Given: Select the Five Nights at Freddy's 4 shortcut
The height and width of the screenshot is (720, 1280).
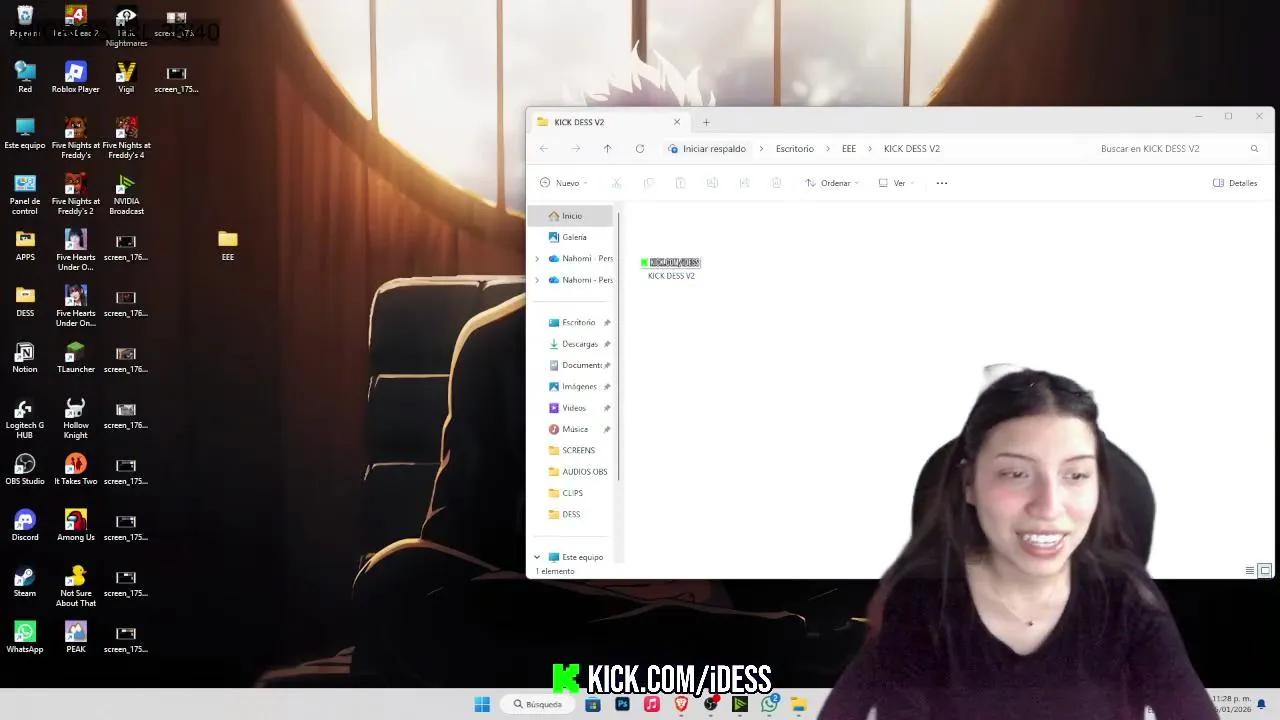Looking at the screenshot, I should [126, 139].
